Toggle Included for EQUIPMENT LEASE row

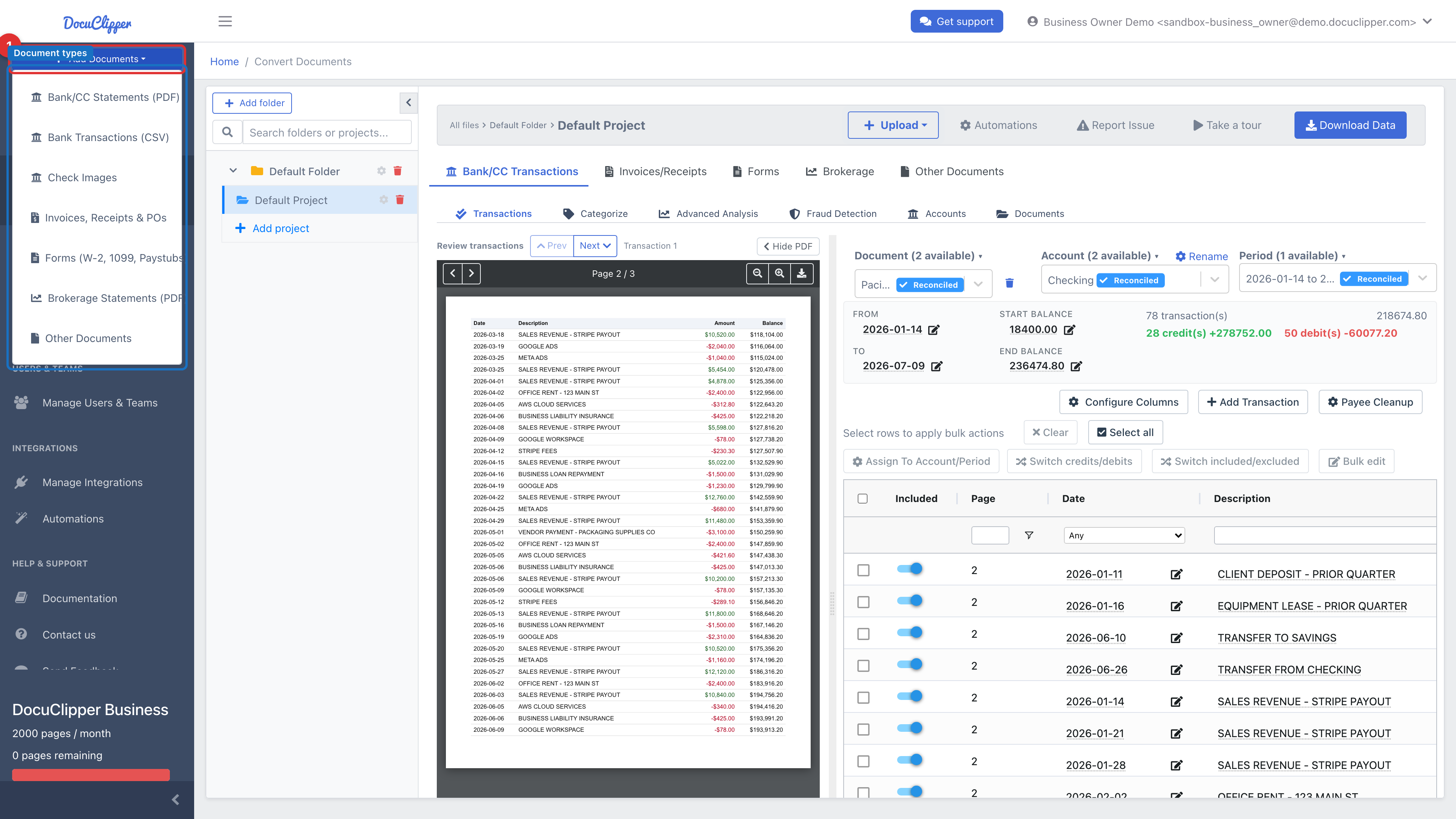coord(910,600)
